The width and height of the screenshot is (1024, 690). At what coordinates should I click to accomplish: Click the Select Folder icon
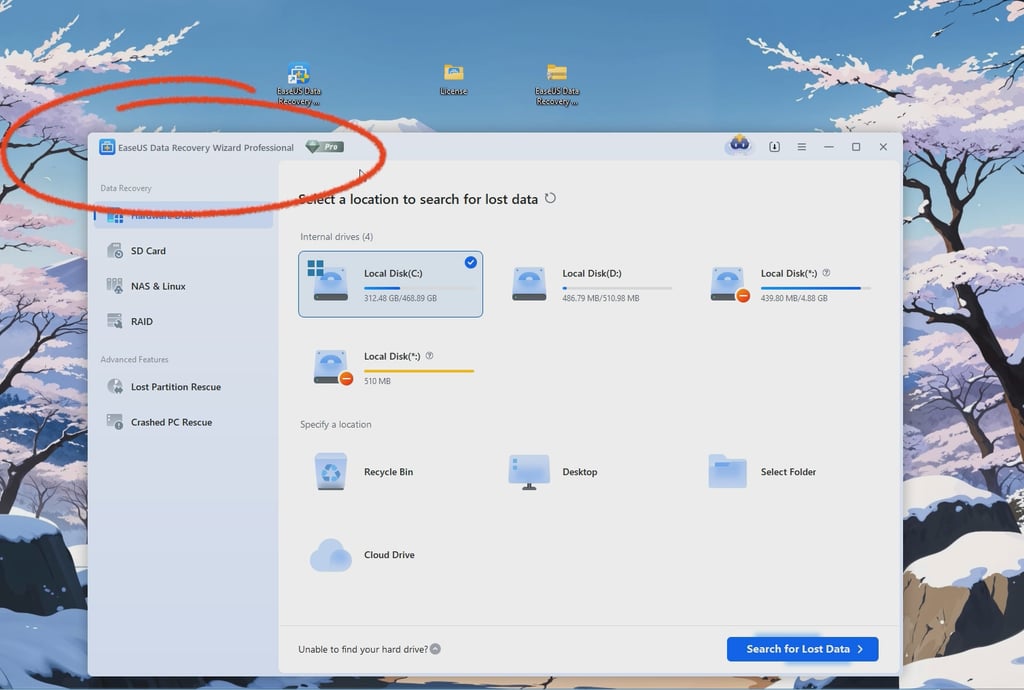coord(727,471)
